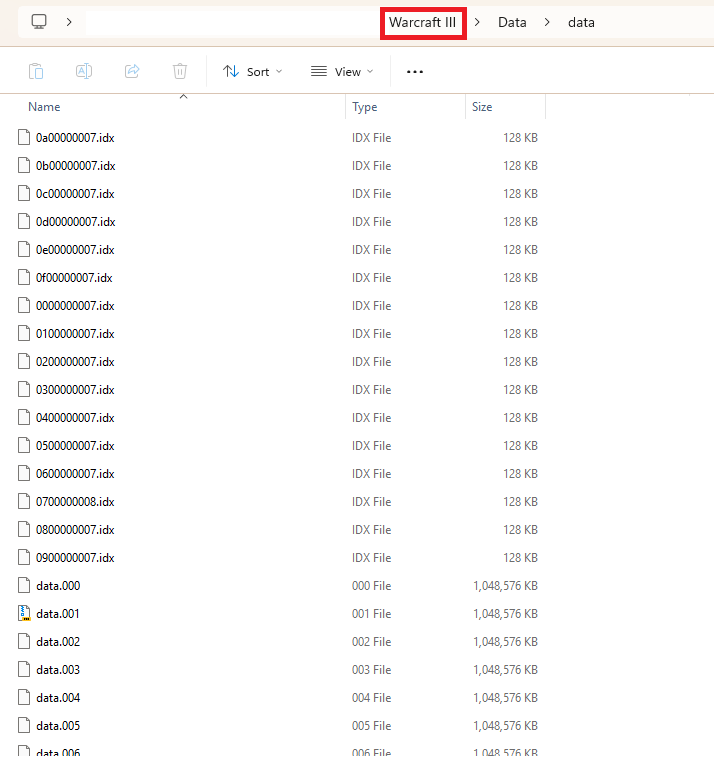Select file data.003
The width and height of the screenshot is (714, 769).
click(x=58, y=669)
